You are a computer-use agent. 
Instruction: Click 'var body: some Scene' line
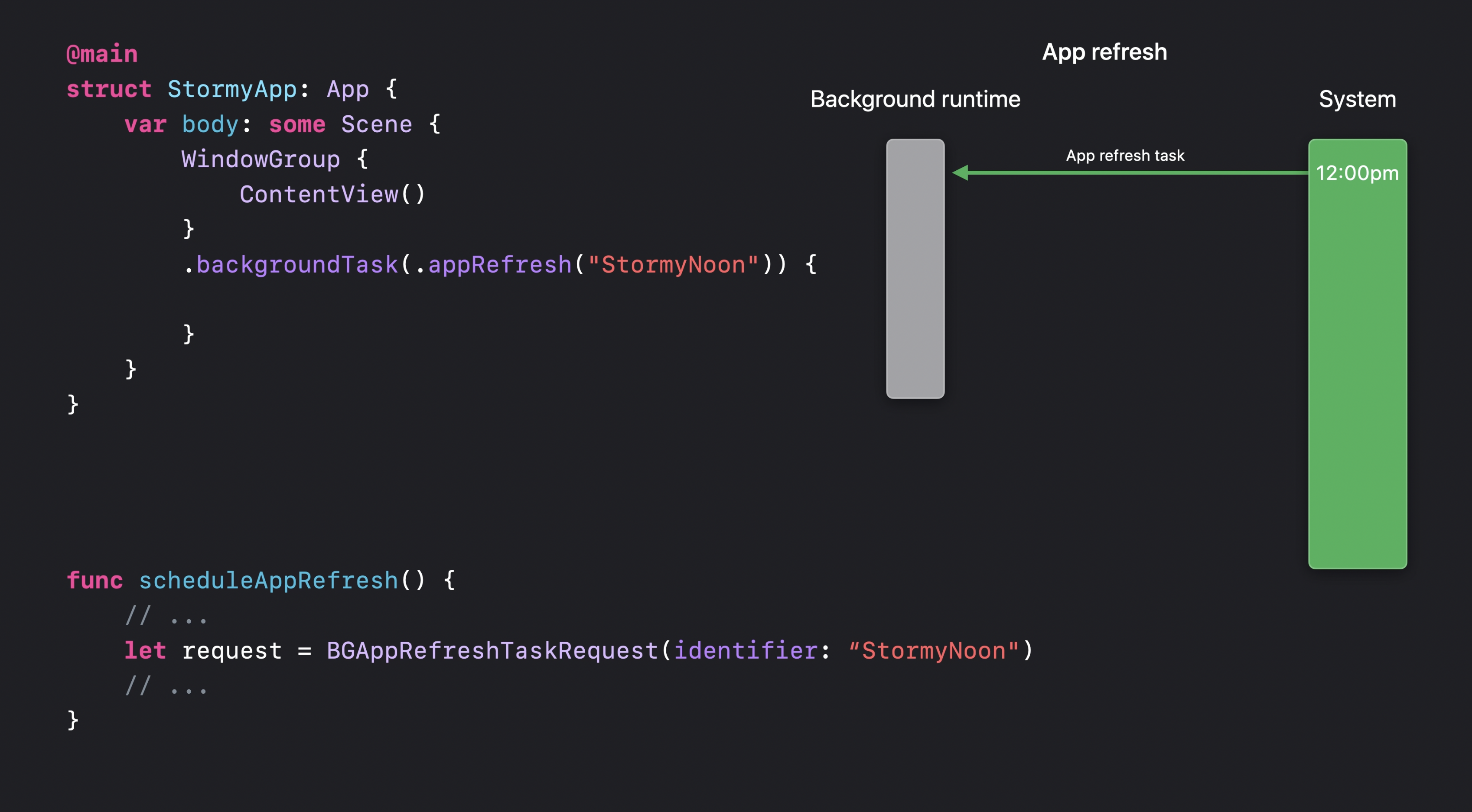click(283, 124)
